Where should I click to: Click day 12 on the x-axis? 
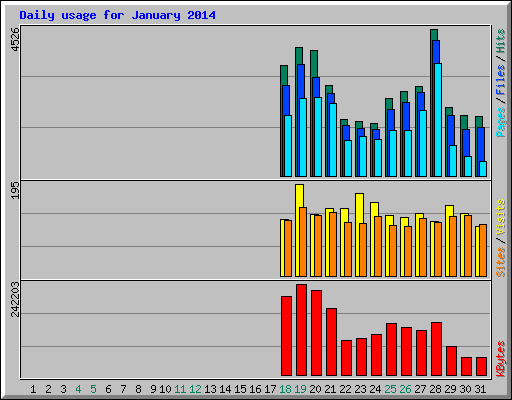click(195, 389)
